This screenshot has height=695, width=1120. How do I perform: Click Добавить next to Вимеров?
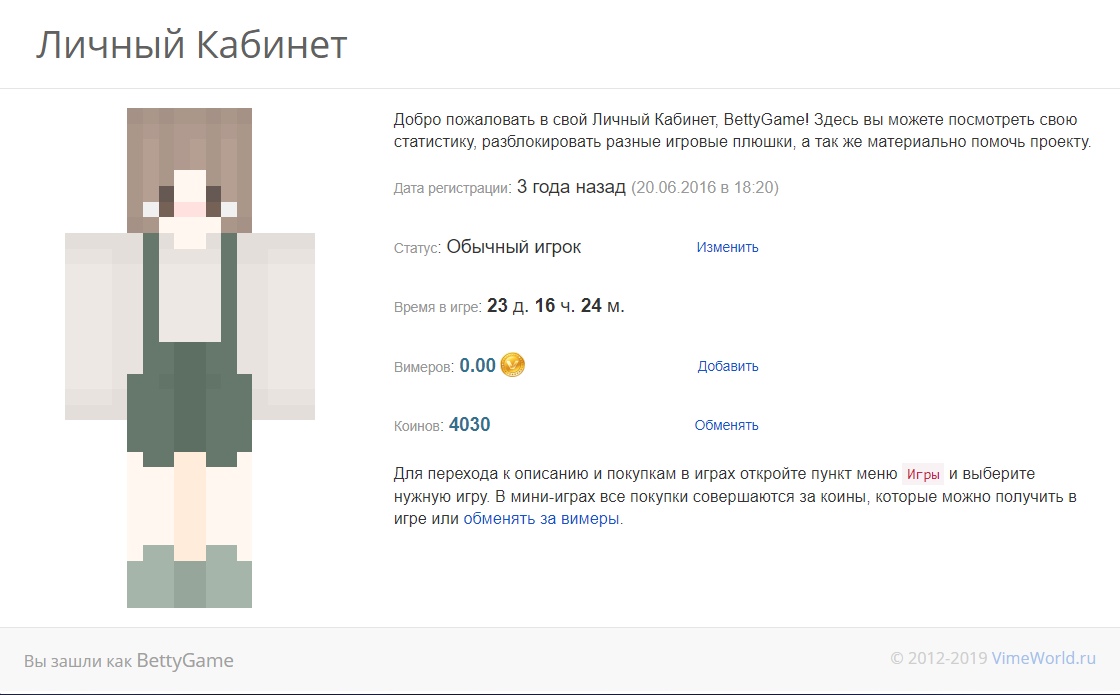[728, 366]
